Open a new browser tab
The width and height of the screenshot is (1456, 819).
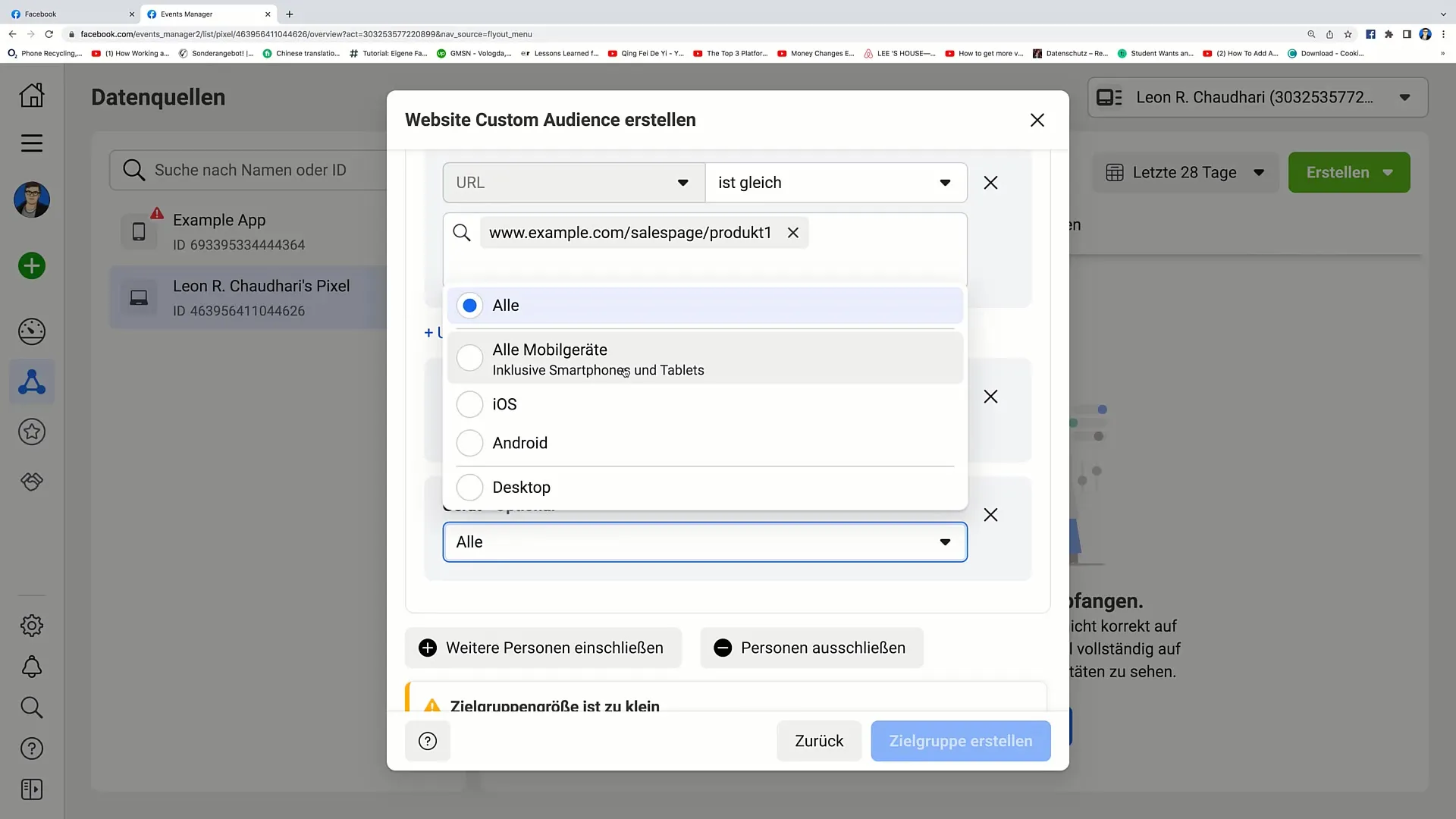tap(289, 14)
